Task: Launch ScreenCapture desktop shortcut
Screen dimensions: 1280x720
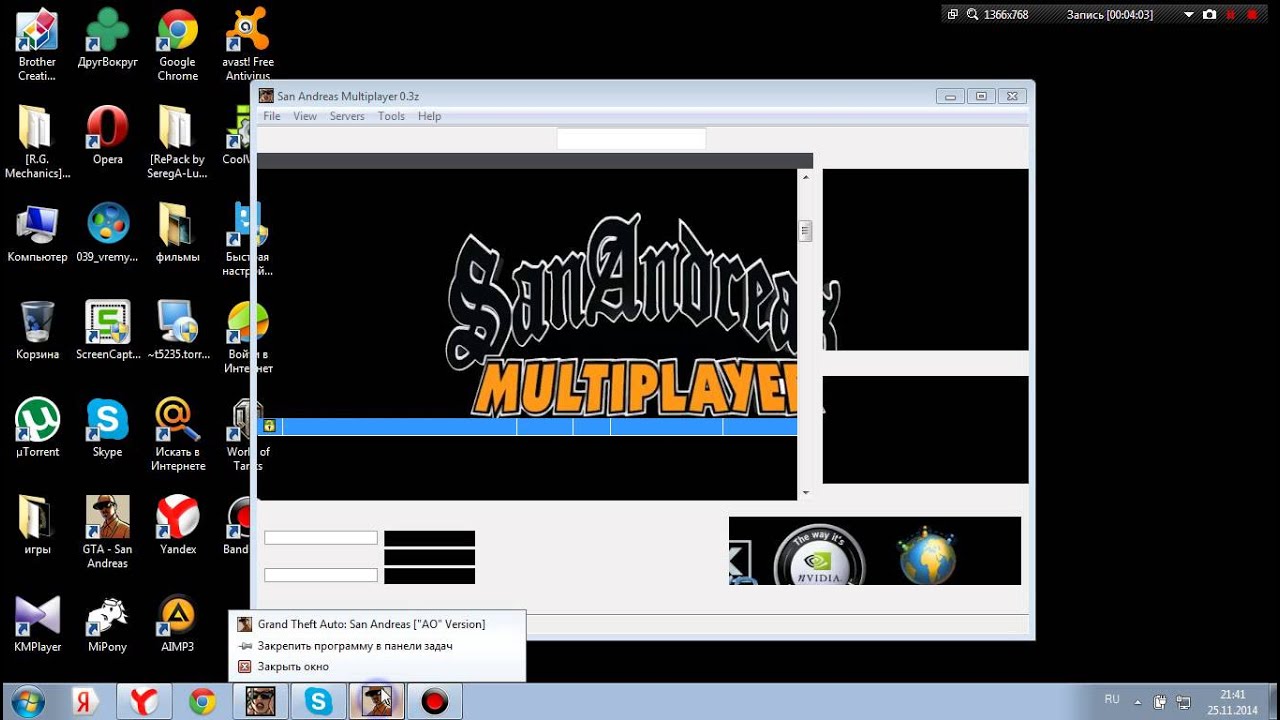Action: (x=107, y=331)
